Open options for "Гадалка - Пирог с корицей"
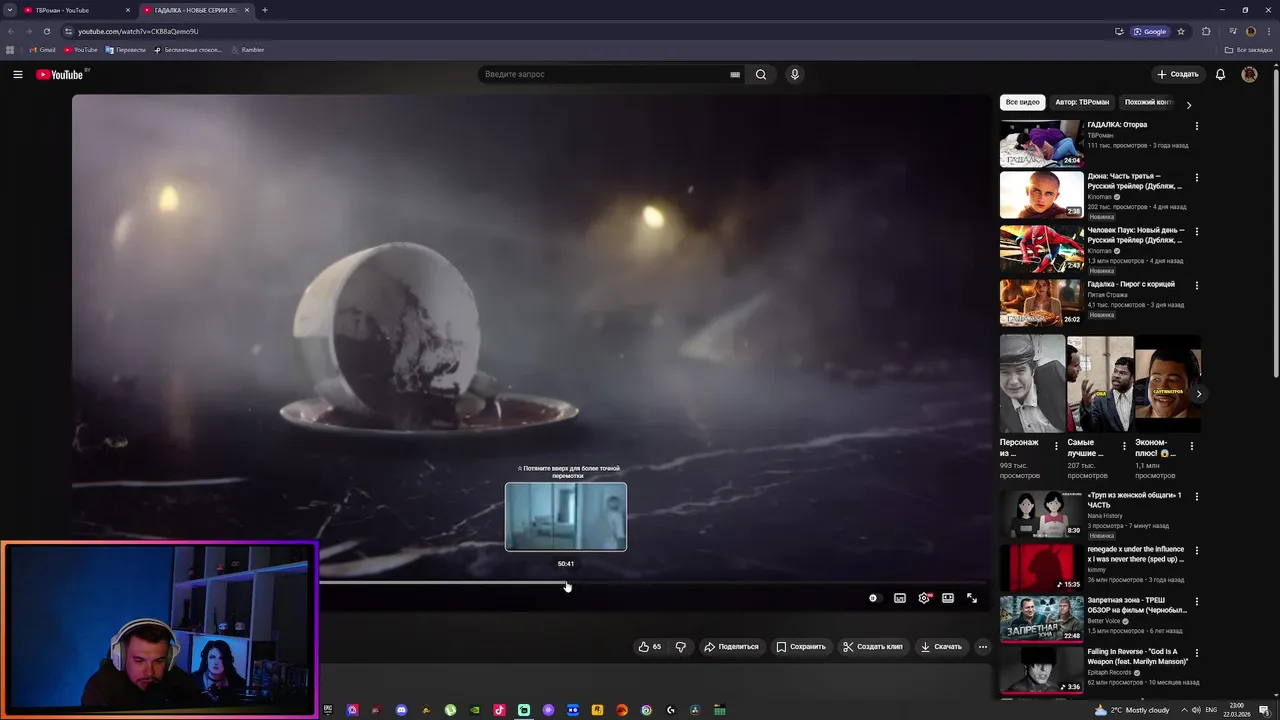The height and width of the screenshot is (720, 1280). (x=1196, y=286)
